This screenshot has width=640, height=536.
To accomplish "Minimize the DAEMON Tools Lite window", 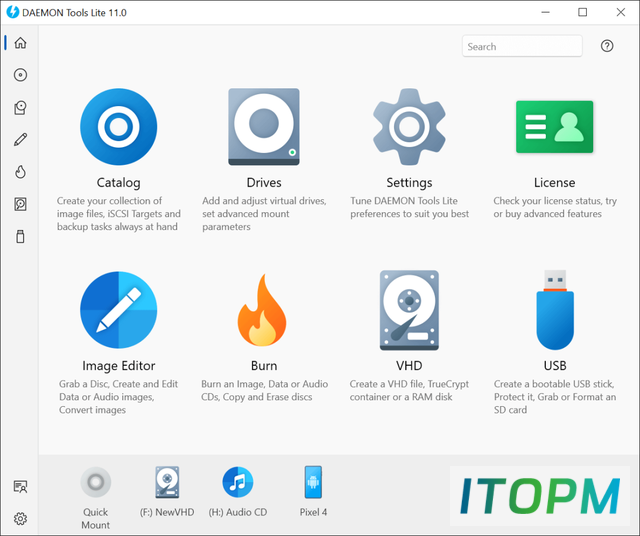I will (x=545, y=12).
